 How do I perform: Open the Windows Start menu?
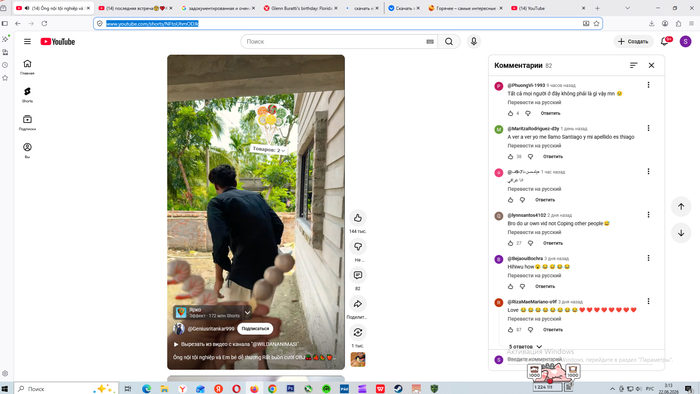point(5,389)
